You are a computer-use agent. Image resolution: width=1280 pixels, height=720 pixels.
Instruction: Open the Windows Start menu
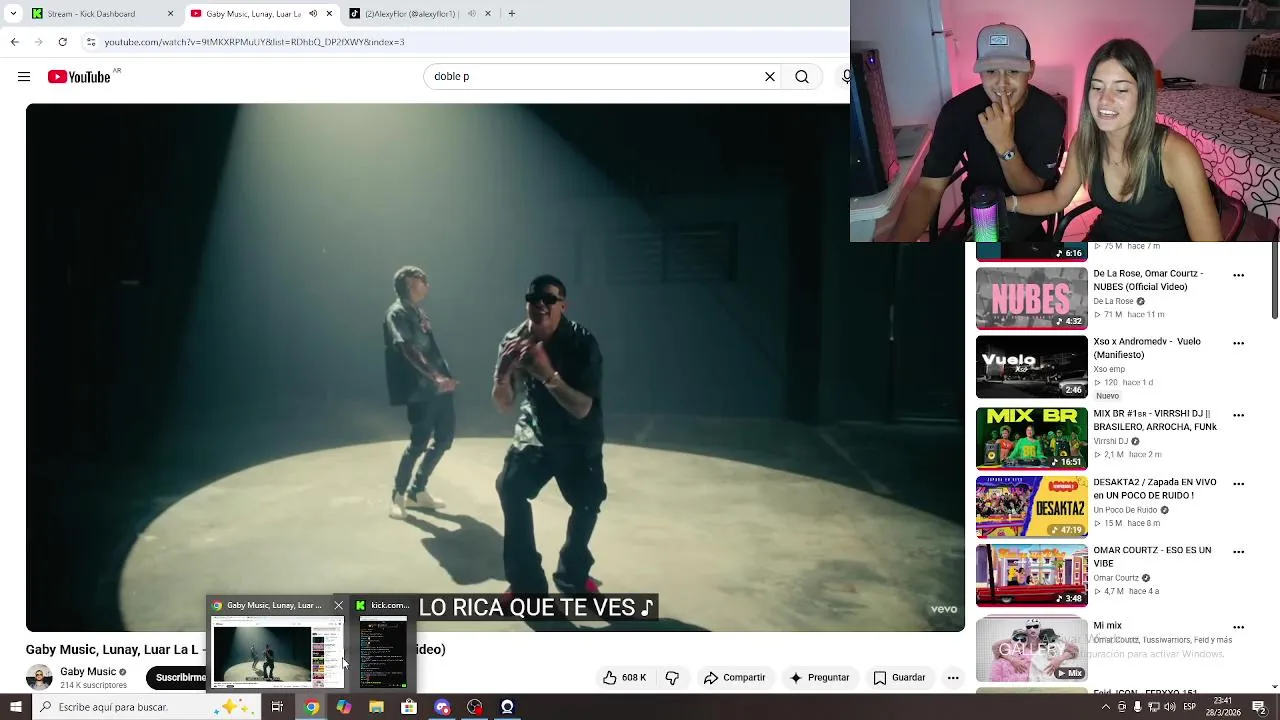15,707
